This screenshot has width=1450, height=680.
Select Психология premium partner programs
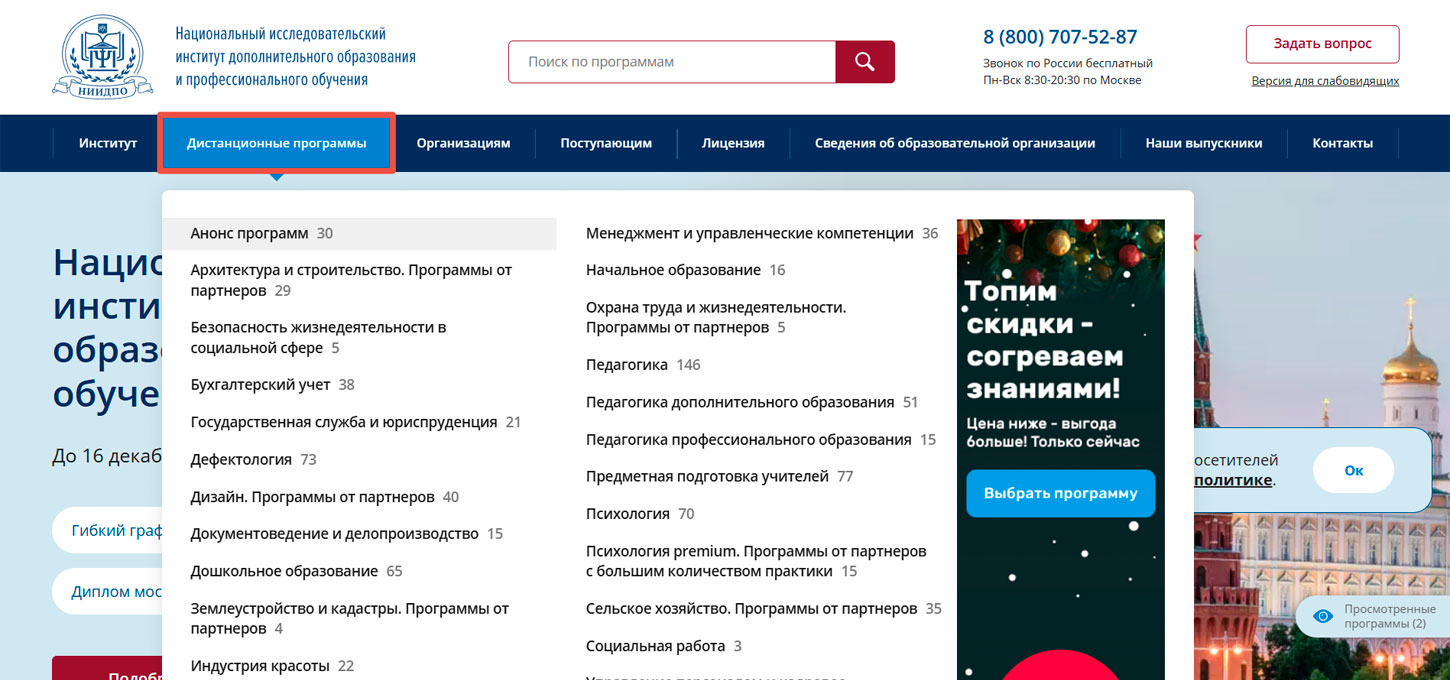(756, 561)
